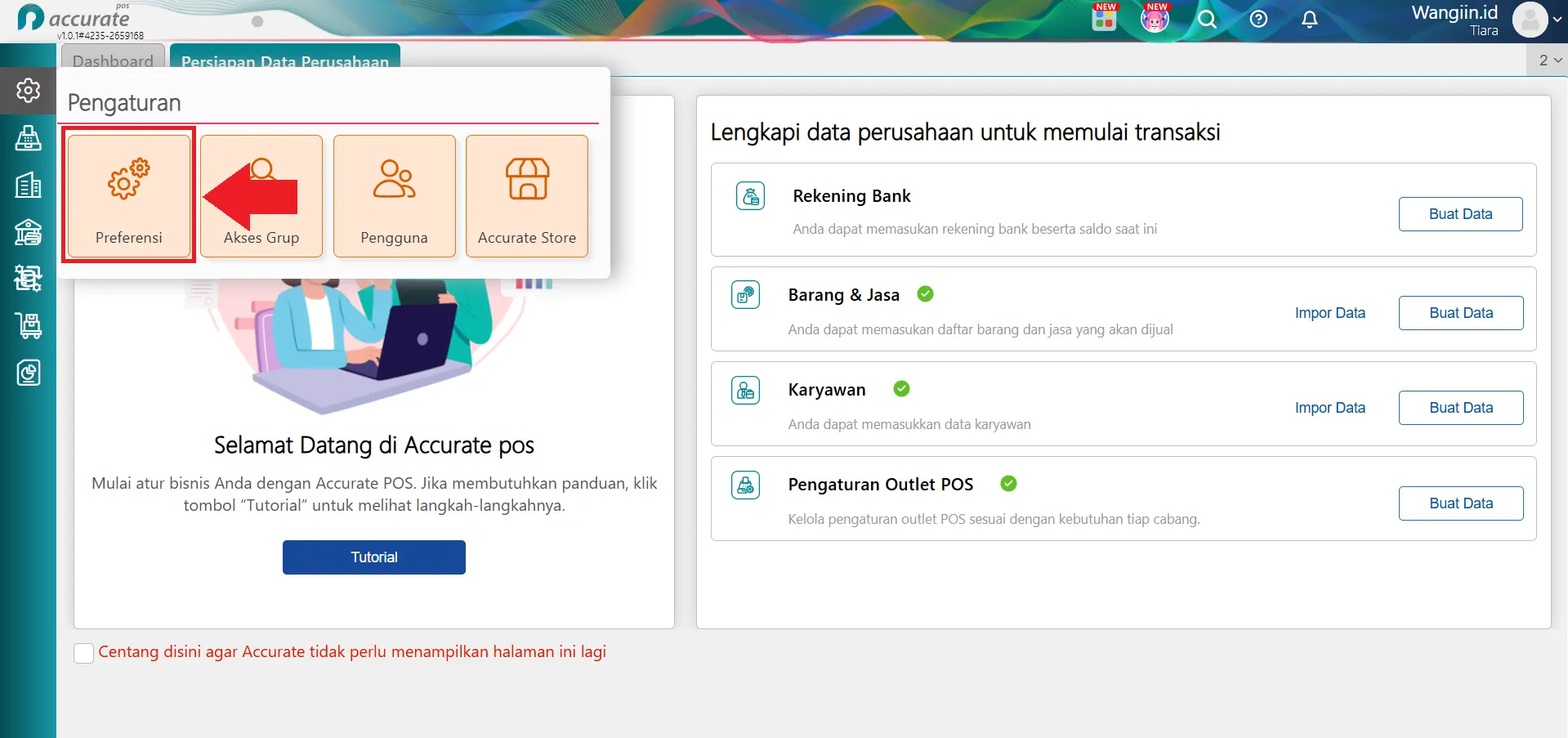Click Buat Data for Pengaturan Outlet POS
The image size is (1568, 738).
pos(1461,503)
